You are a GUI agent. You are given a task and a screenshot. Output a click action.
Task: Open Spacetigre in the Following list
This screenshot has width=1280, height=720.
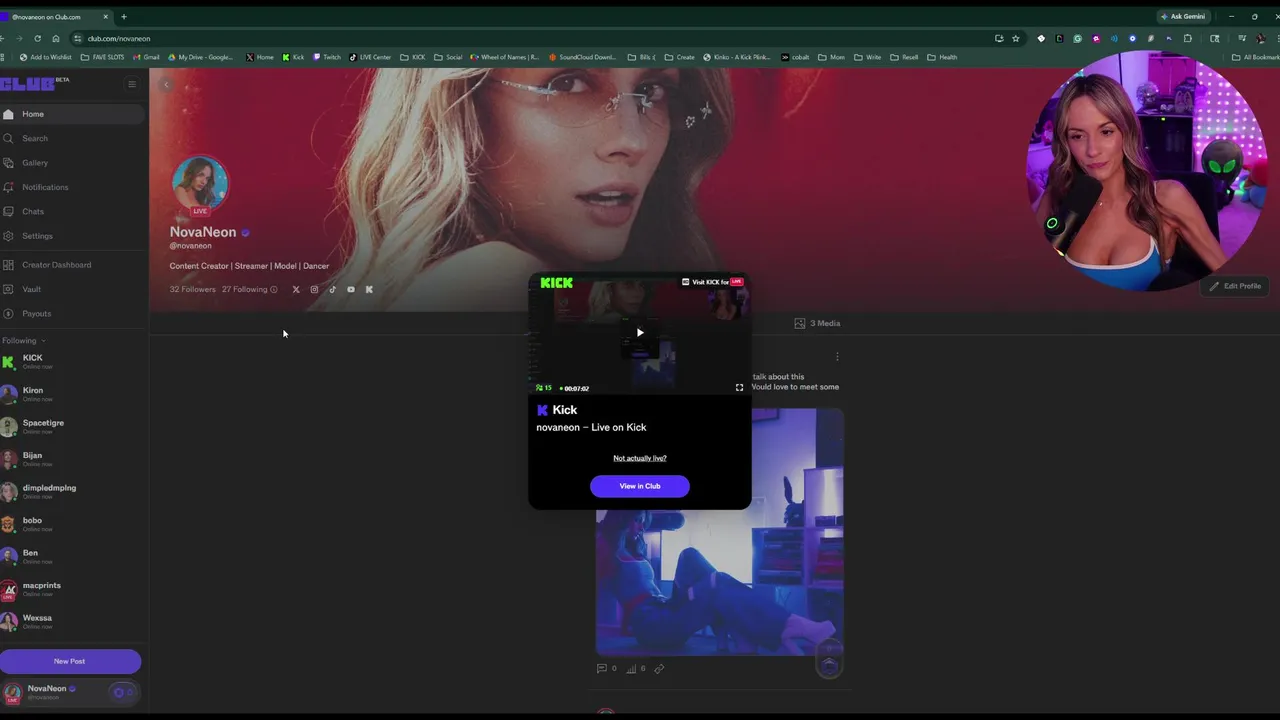click(70, 426)
